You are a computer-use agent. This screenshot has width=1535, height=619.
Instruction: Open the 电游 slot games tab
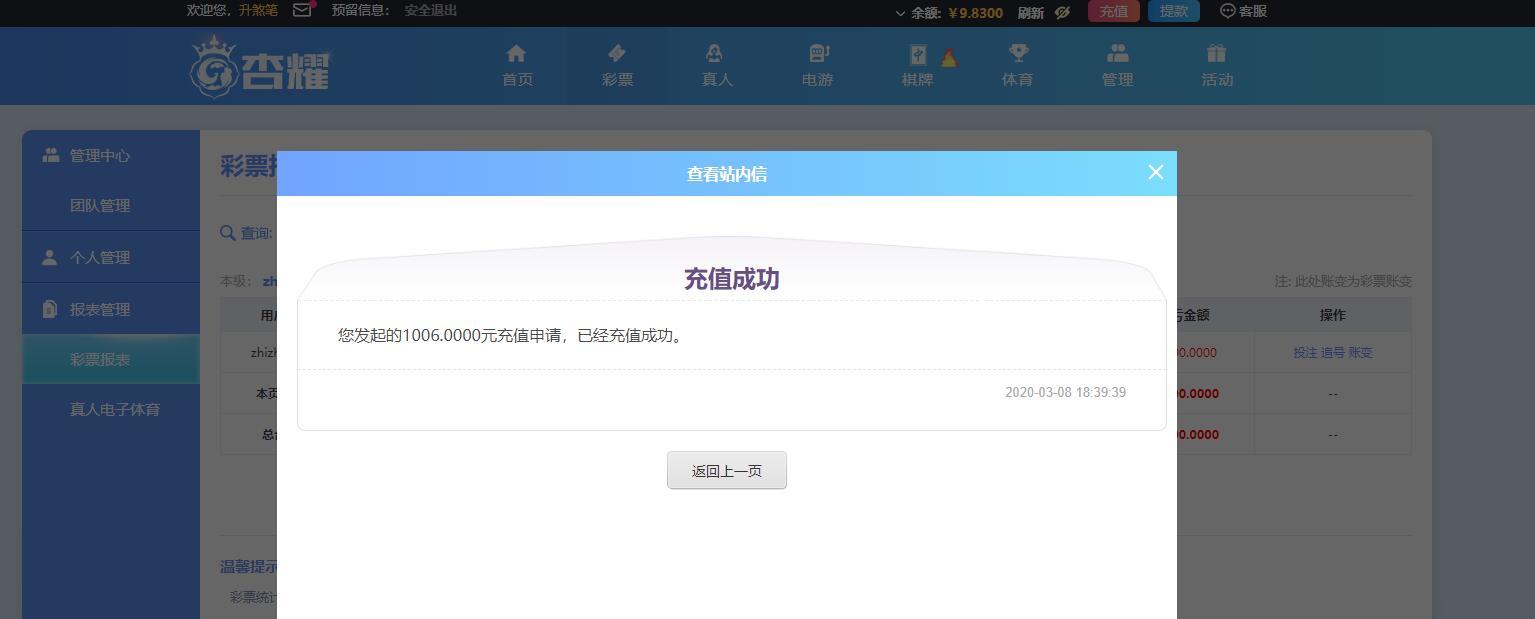(817, 66)
